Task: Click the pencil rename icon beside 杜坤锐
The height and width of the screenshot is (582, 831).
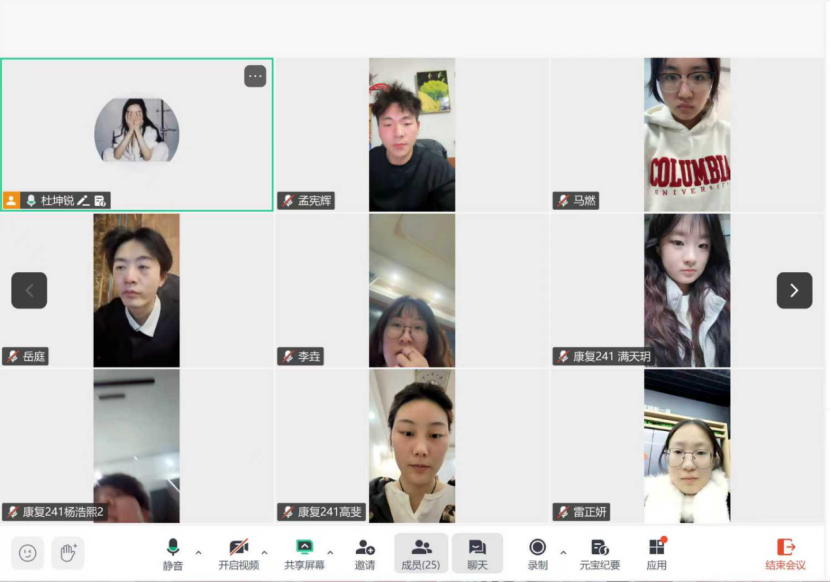Action: pyautogui.click(x=84, y=201)
